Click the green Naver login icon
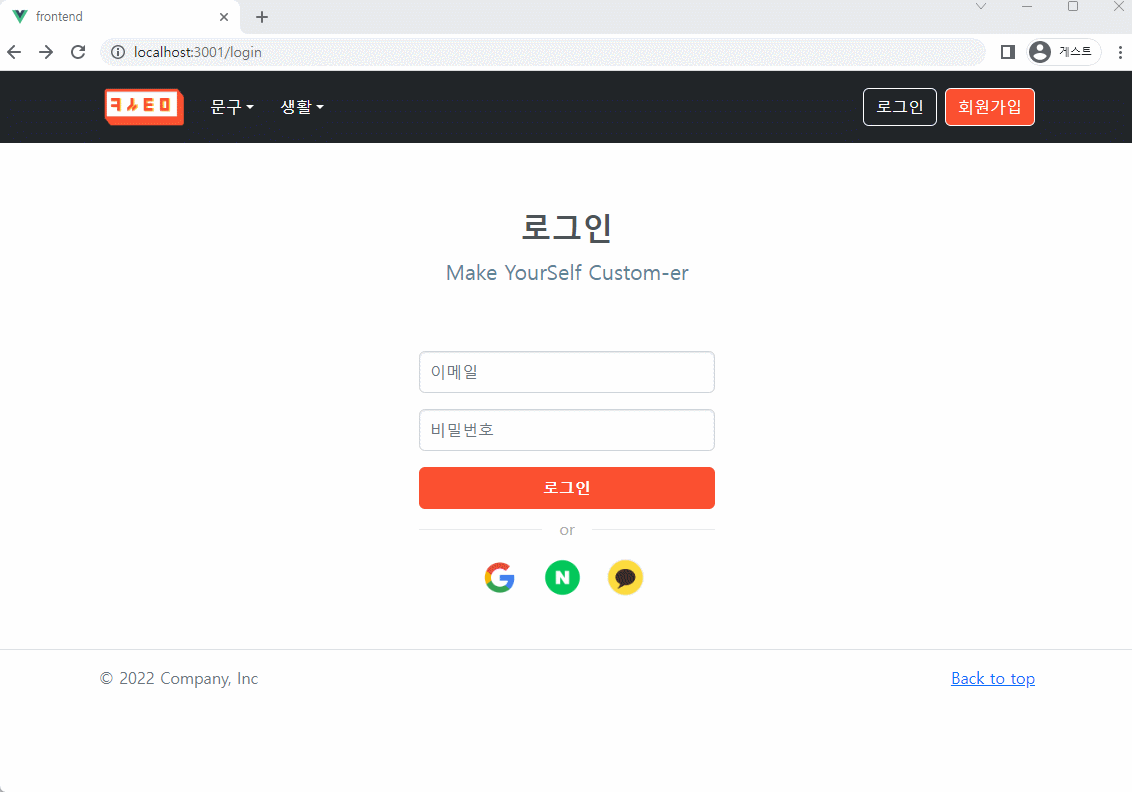 [x=562, y=578]
